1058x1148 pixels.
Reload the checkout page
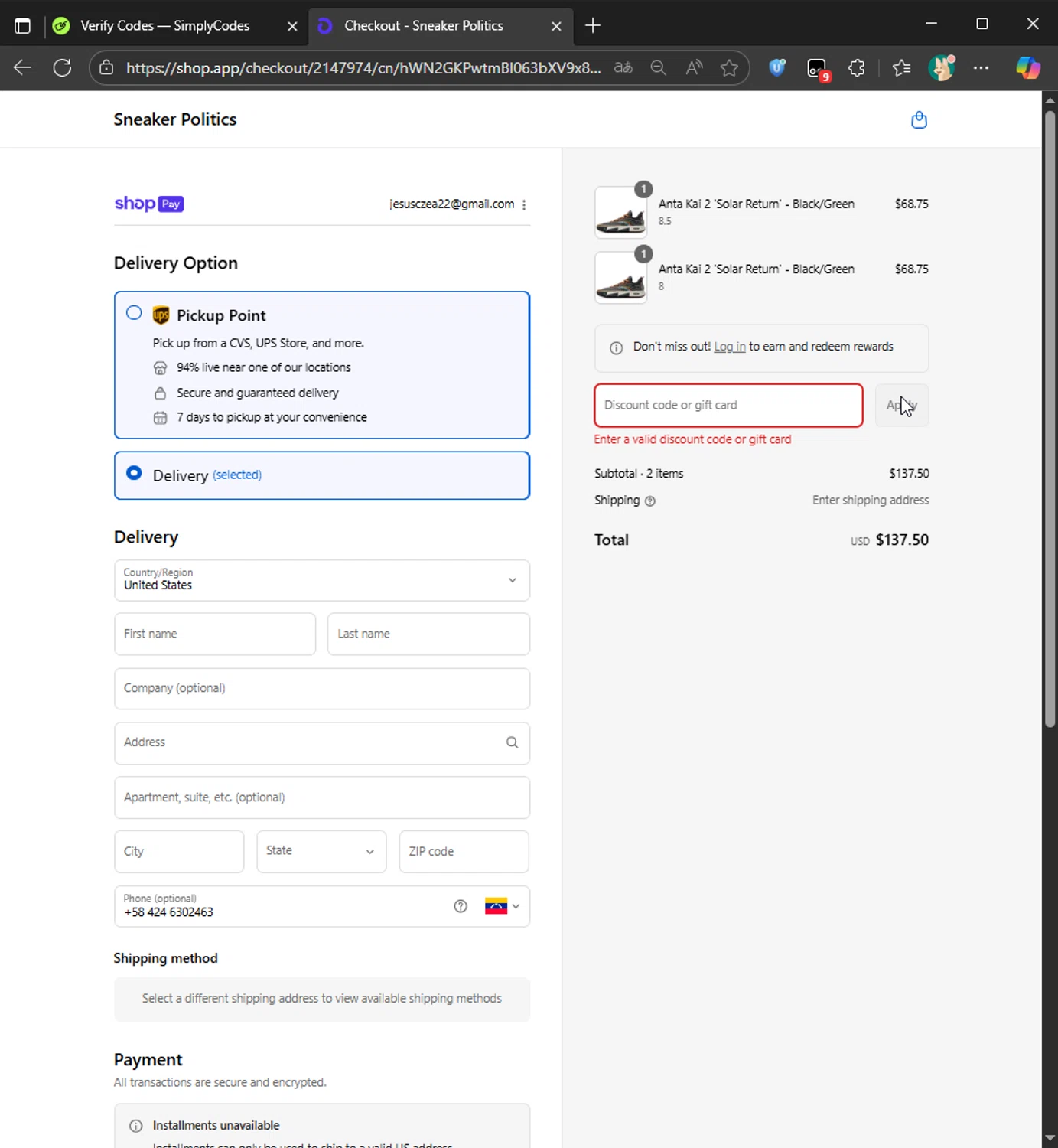point(62,68)
